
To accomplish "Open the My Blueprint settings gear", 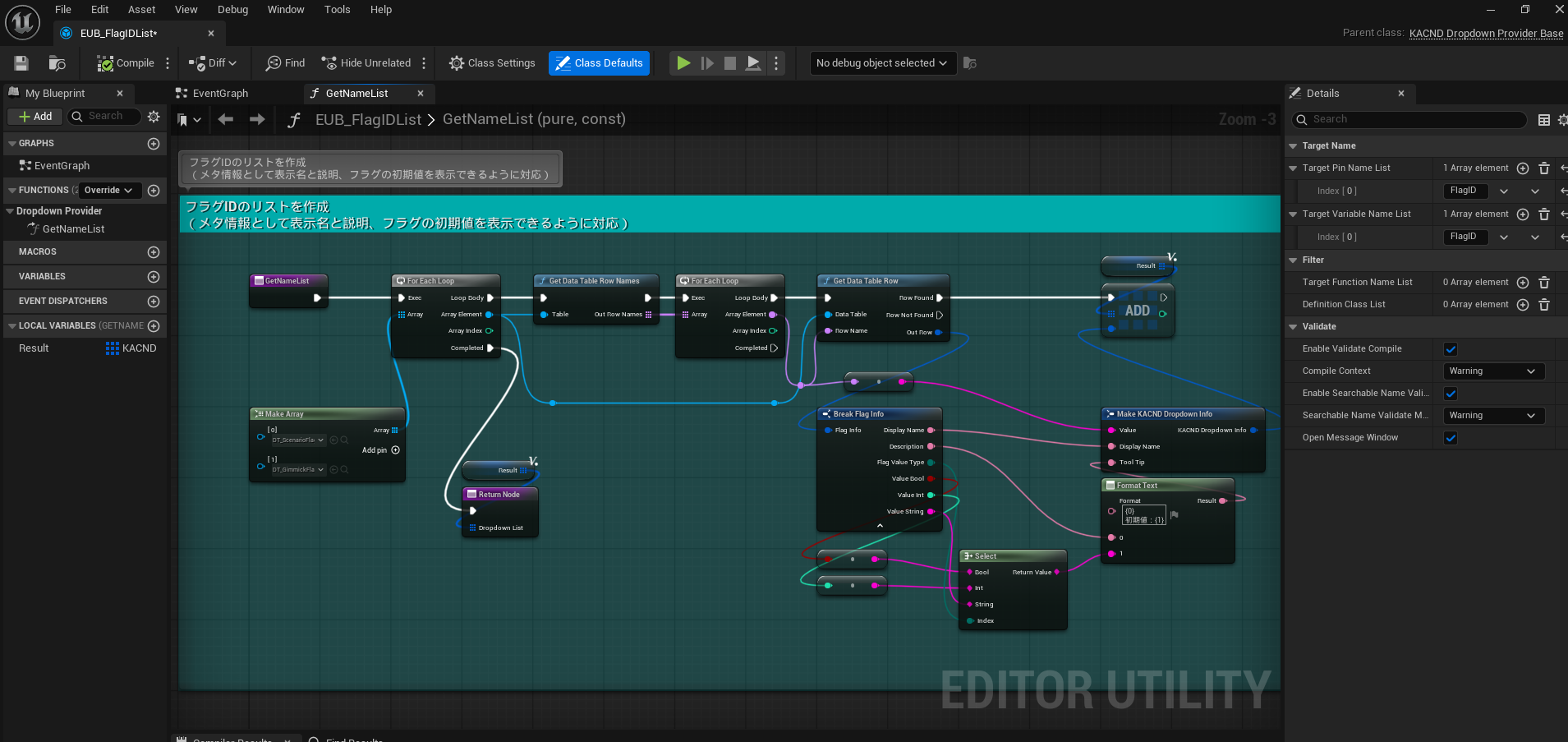I will 154,117.
